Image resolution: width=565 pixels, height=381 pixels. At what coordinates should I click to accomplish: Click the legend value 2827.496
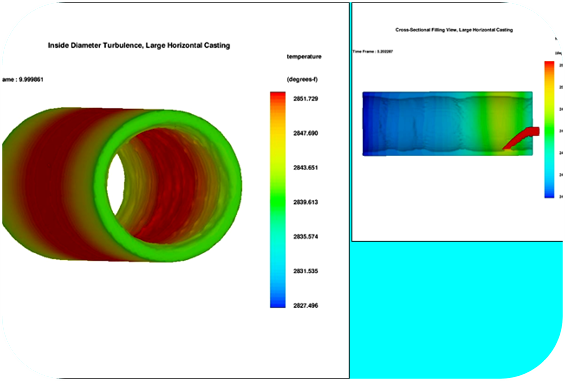pos(306,306)
